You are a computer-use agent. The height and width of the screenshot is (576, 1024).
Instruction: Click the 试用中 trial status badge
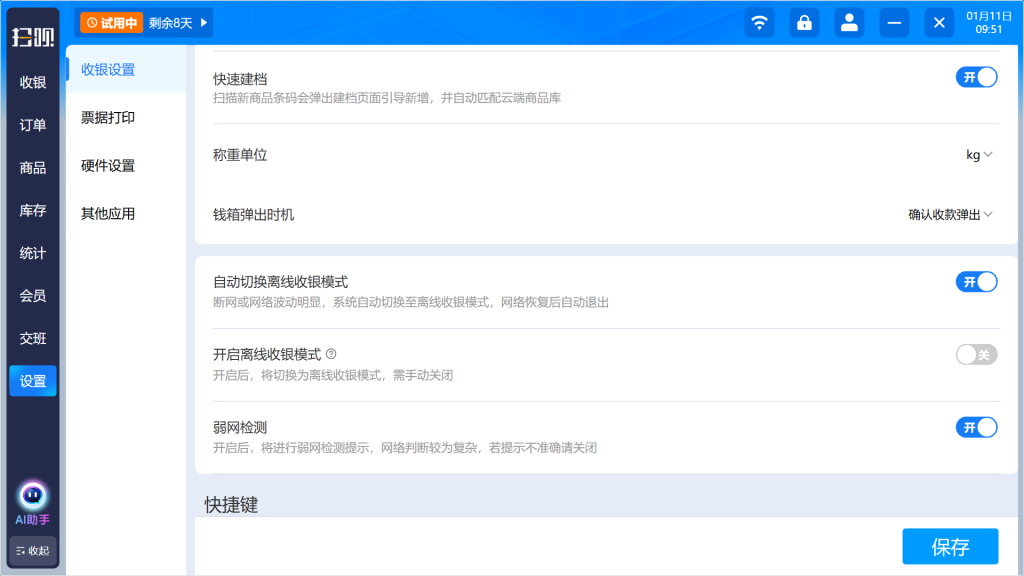point(111,23)
